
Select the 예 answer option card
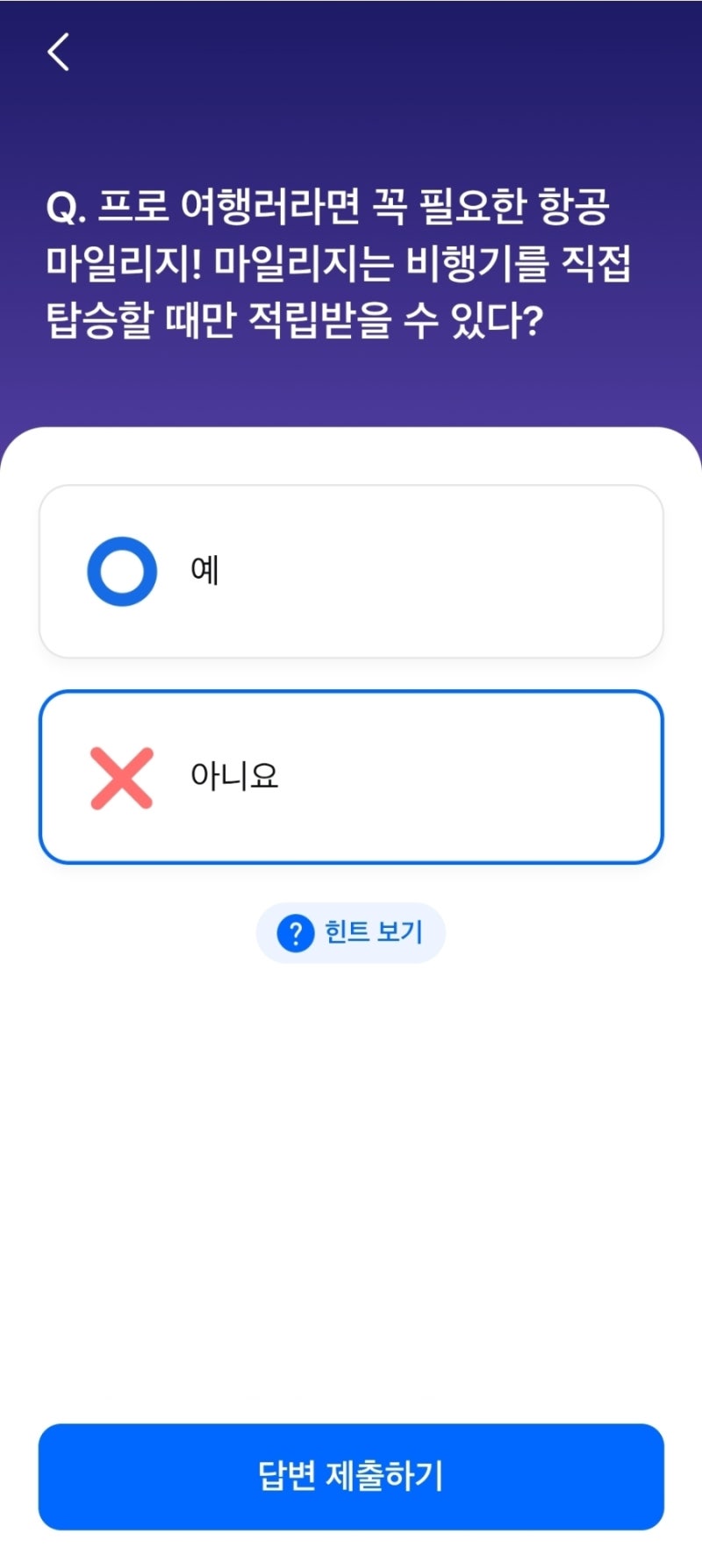coord(351,571)
